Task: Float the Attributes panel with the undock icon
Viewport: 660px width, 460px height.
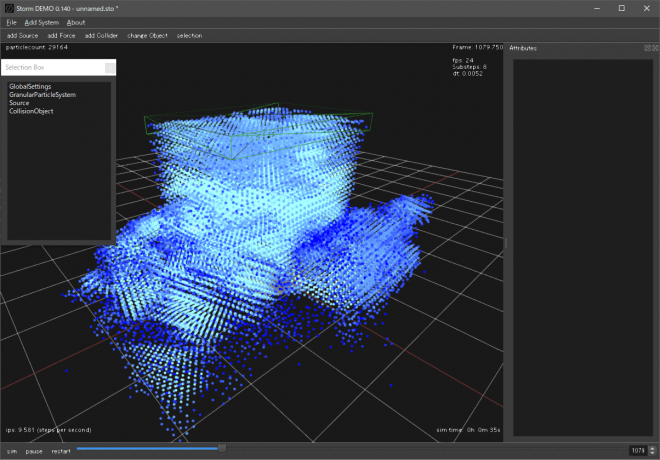Action: pos(647,48)
